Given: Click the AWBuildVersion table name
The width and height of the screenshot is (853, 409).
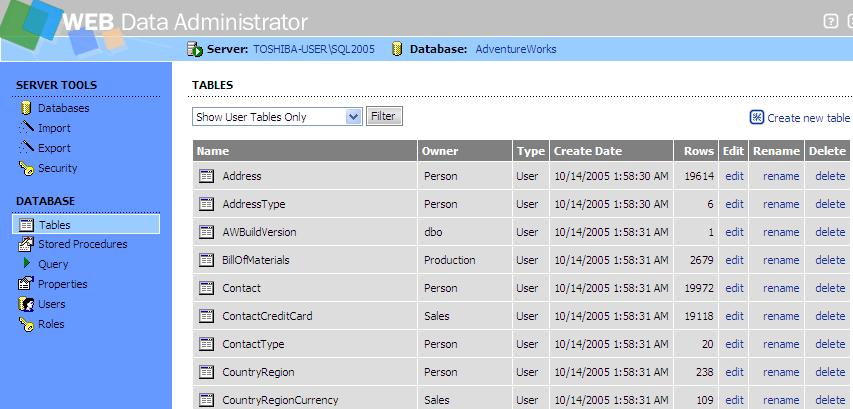Looking at the screenshot, I should click(259, 232).
